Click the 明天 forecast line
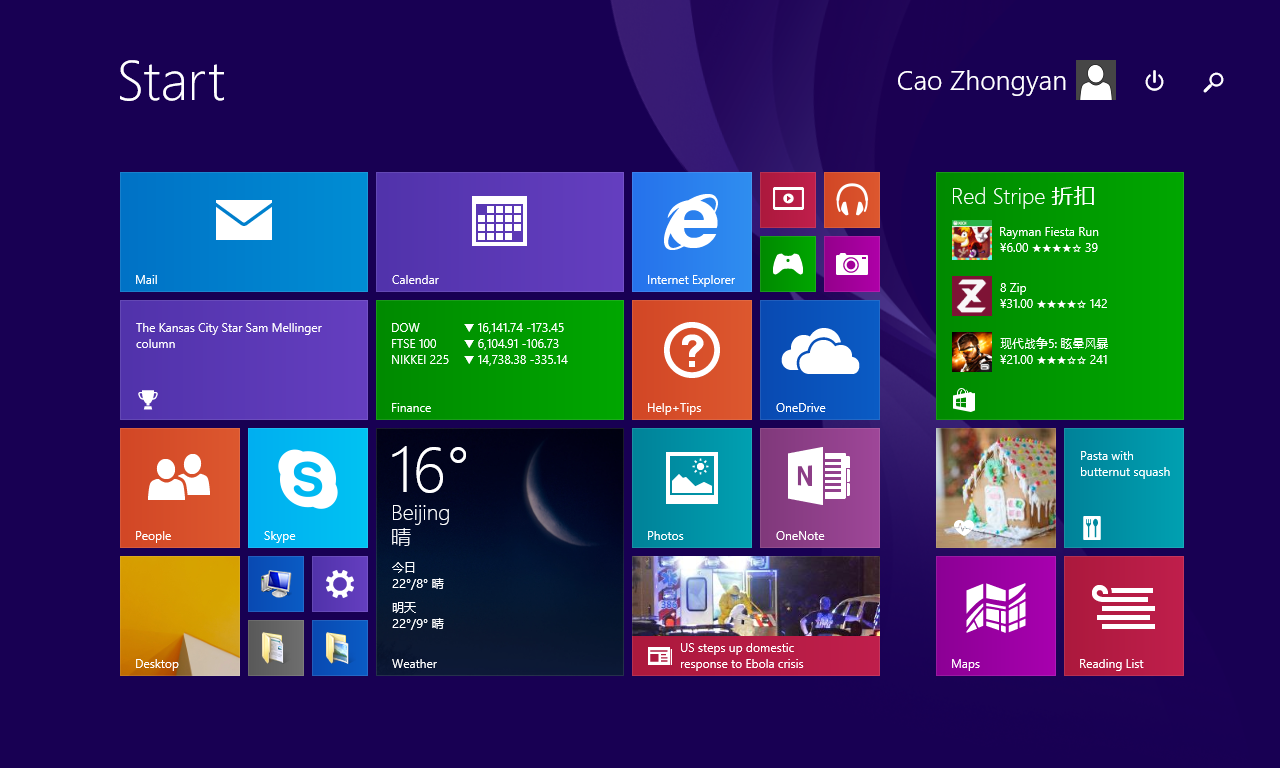The height and width of the screenshot is (768, 1280). click(417, 615)
